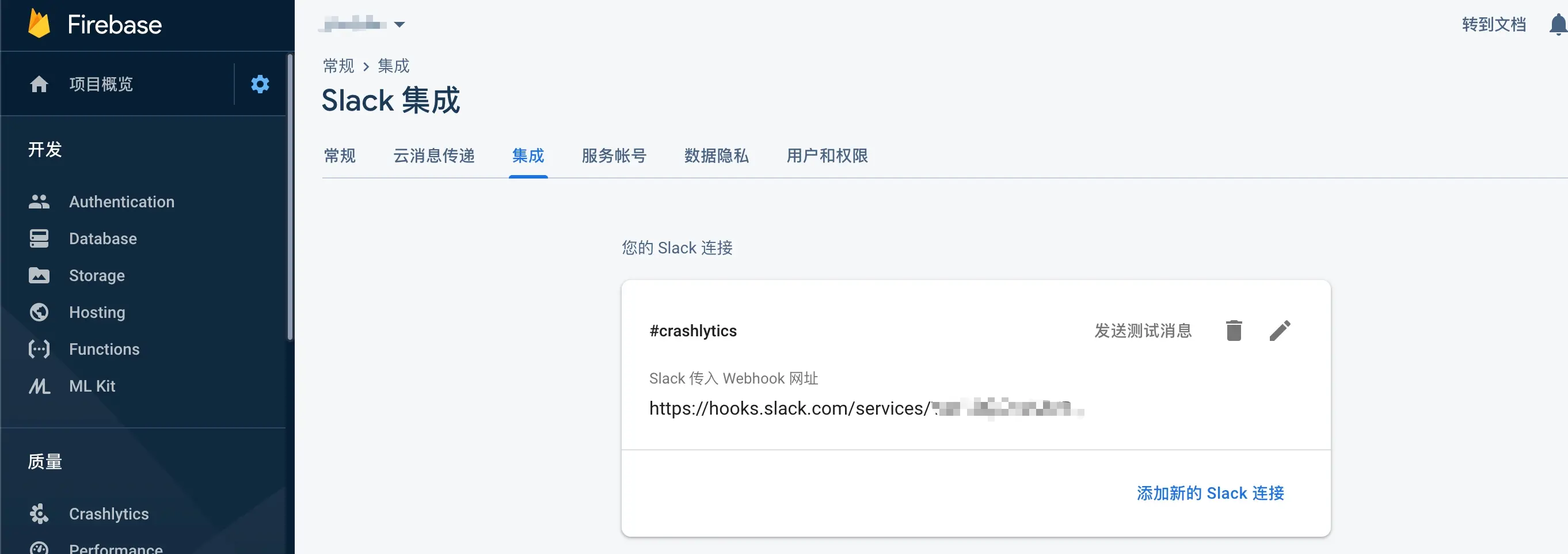Select the 集成 tab
This screenshot has height=554, width=1568.
528,156
